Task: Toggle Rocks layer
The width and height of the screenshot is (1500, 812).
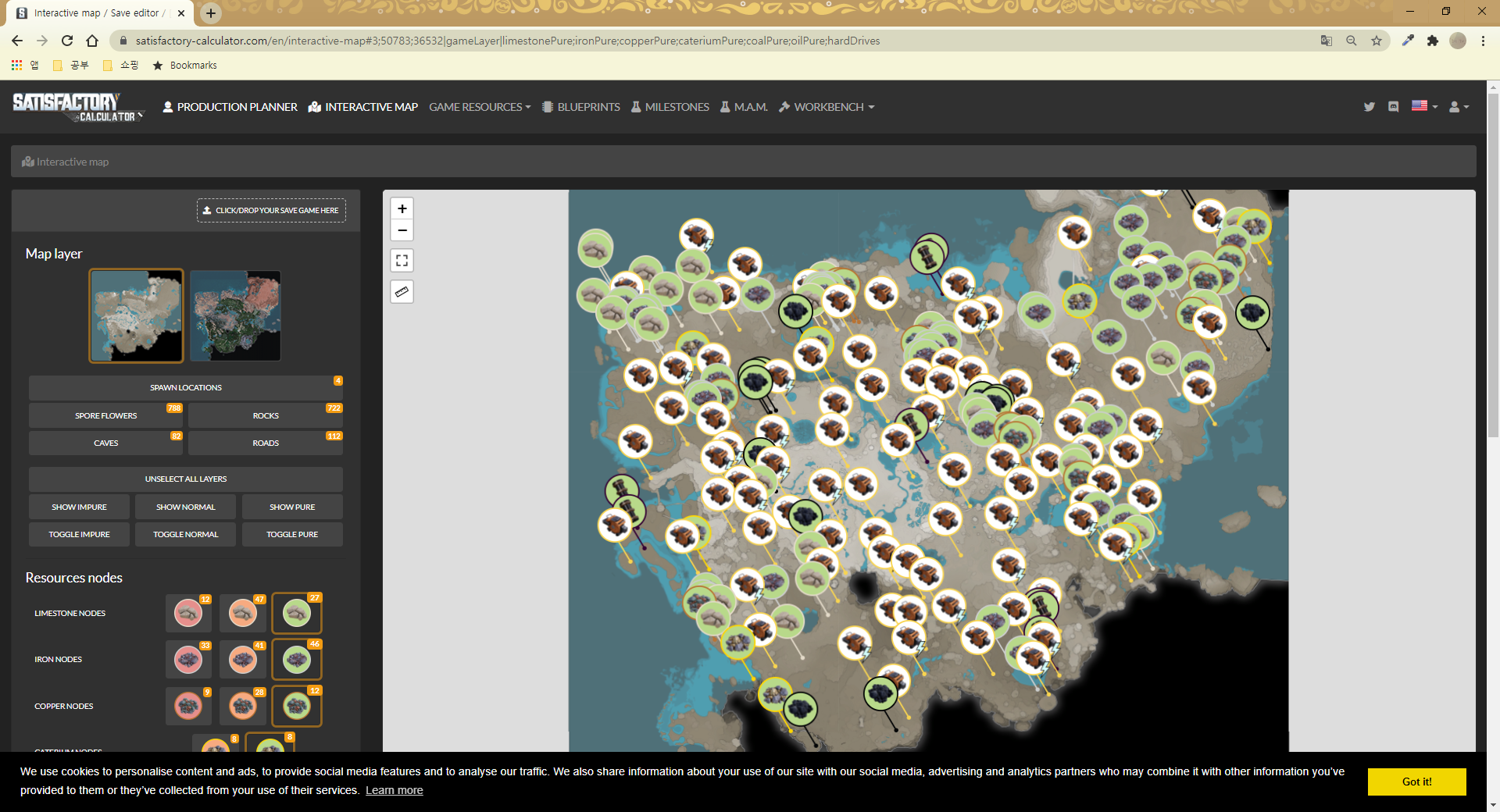Action: coord(266,415)
